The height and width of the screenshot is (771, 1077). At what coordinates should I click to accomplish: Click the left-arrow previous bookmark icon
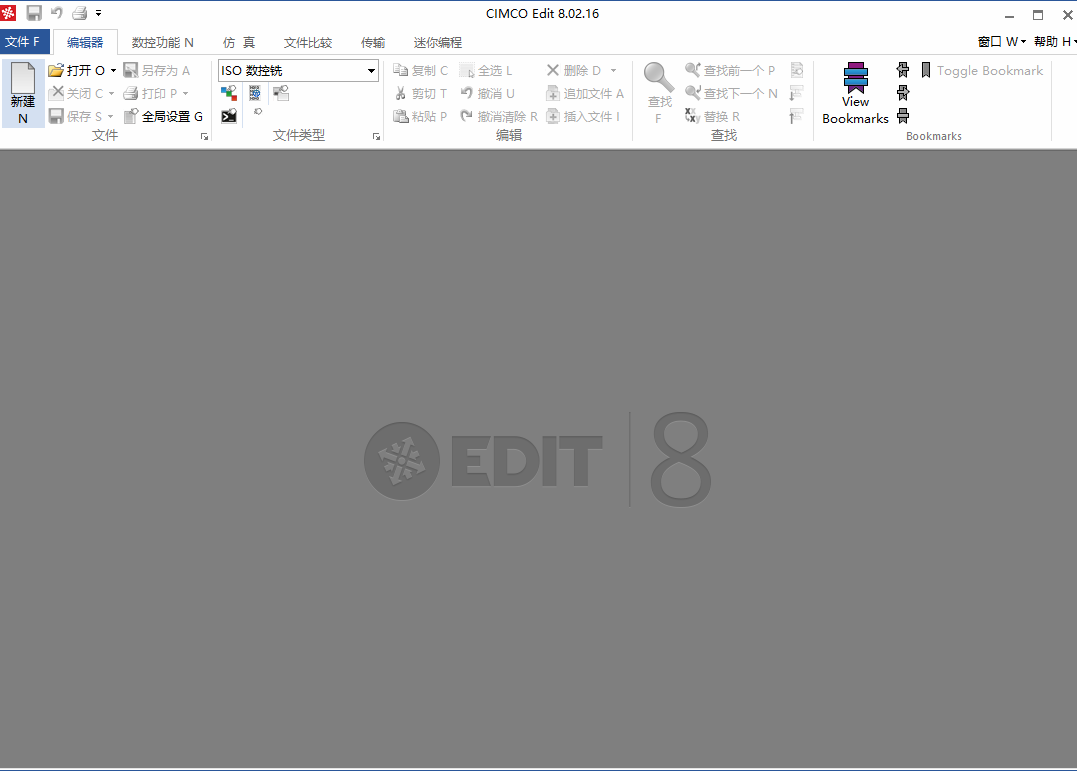click(x=903, y=69)
